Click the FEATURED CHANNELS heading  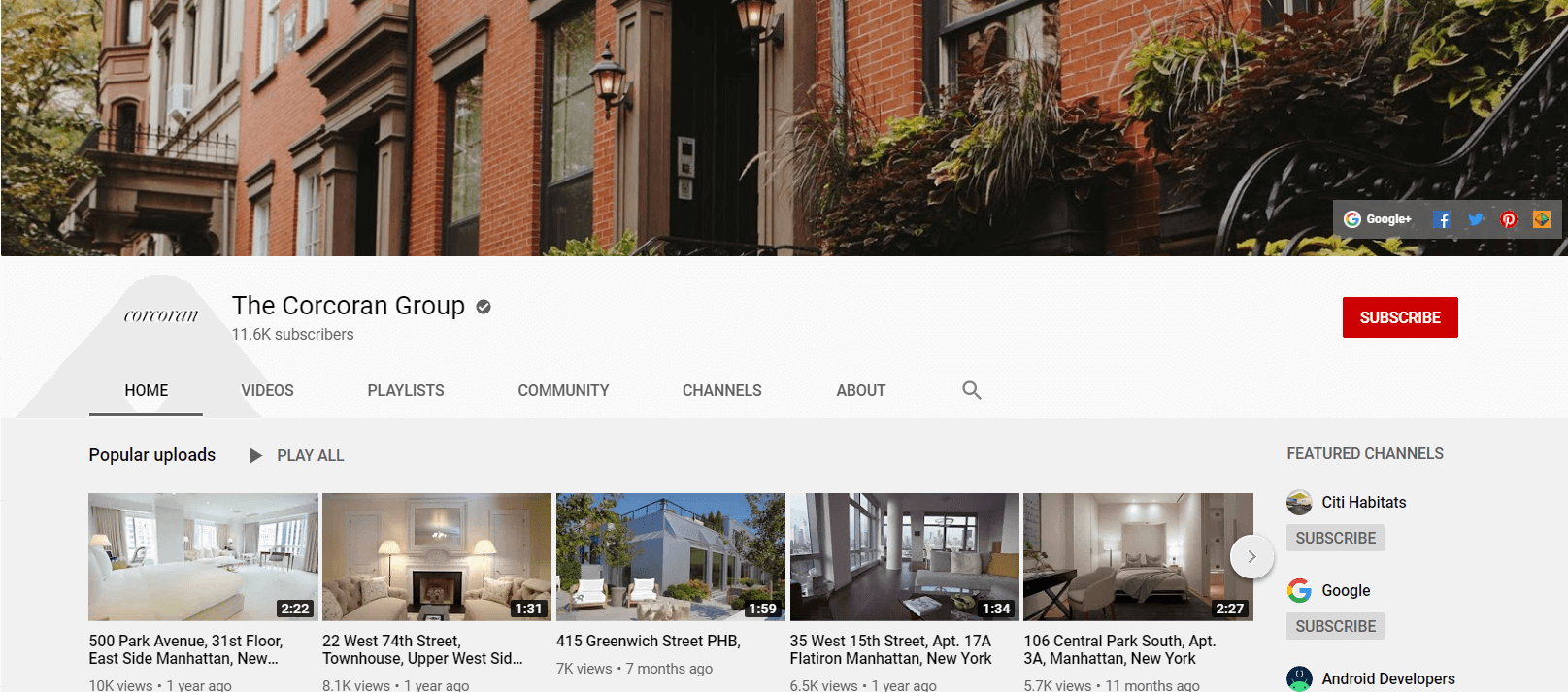[x=1365, y=453]
